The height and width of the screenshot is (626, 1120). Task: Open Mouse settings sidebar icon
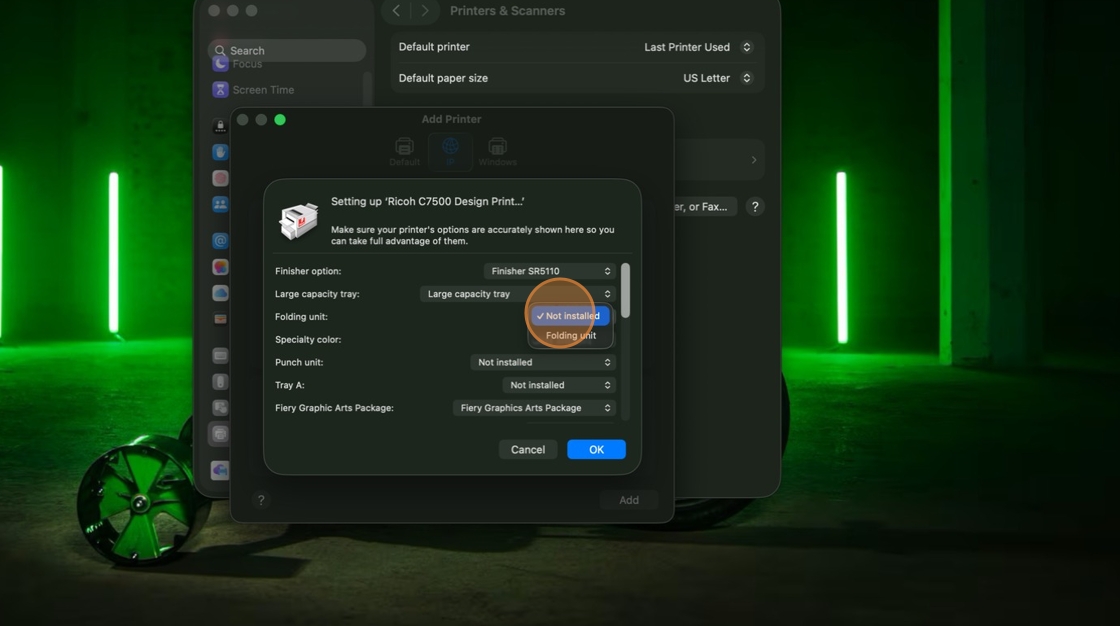coord(220,382)
